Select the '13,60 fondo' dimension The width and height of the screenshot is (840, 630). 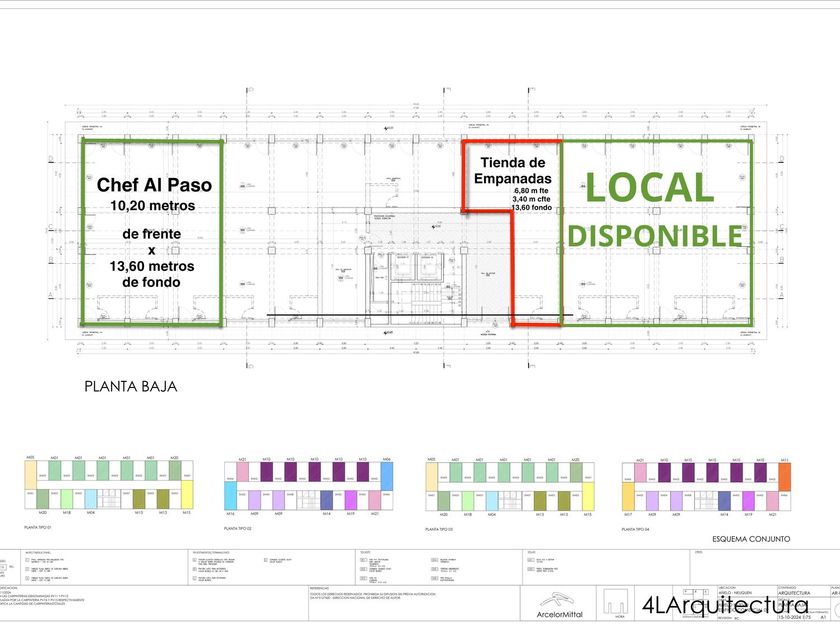coord(531,207)
